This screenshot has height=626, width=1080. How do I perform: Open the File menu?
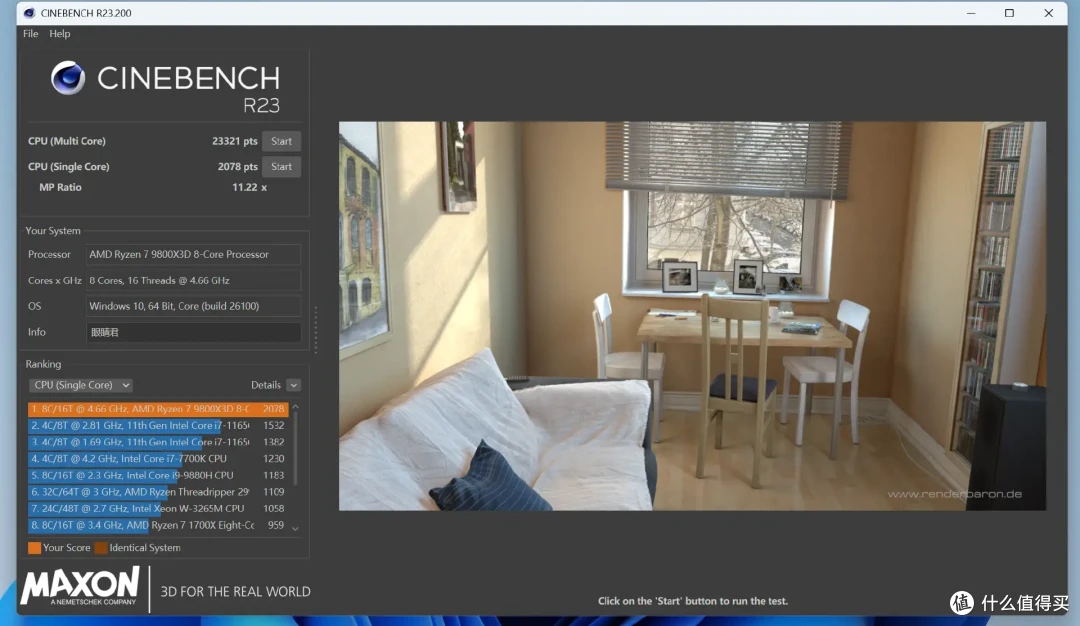[x=30, y=34]
